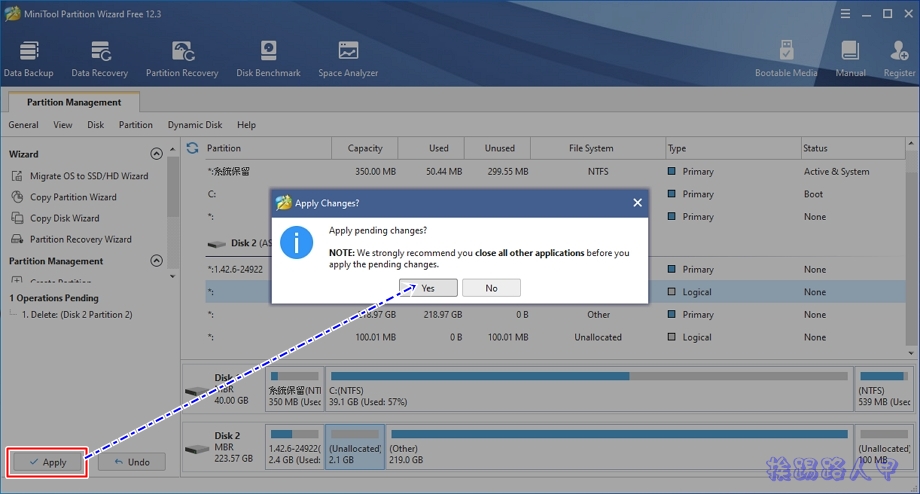Image resolution: width=920 pixels, height=494 pixels.
Task: Click the Undo button
Action: pos(131,462)
